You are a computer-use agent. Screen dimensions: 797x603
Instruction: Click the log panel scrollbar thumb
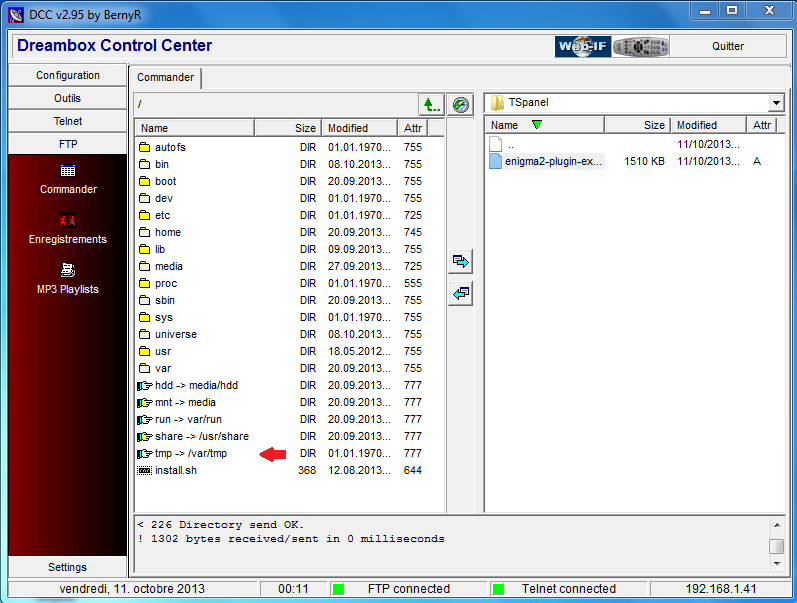pyautogui.click(x=776, y=546)
